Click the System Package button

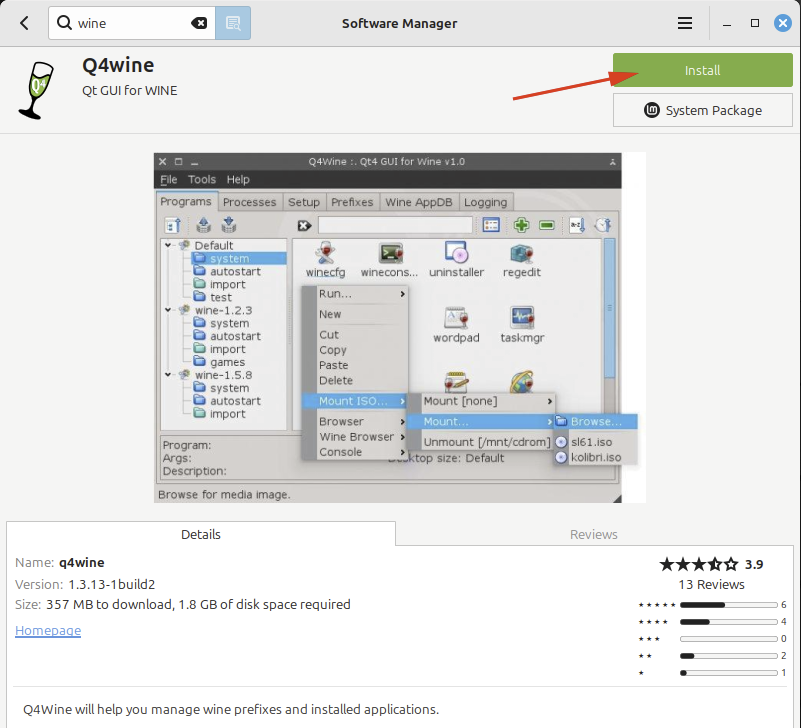pyautogui.click(x=702, y=111)
